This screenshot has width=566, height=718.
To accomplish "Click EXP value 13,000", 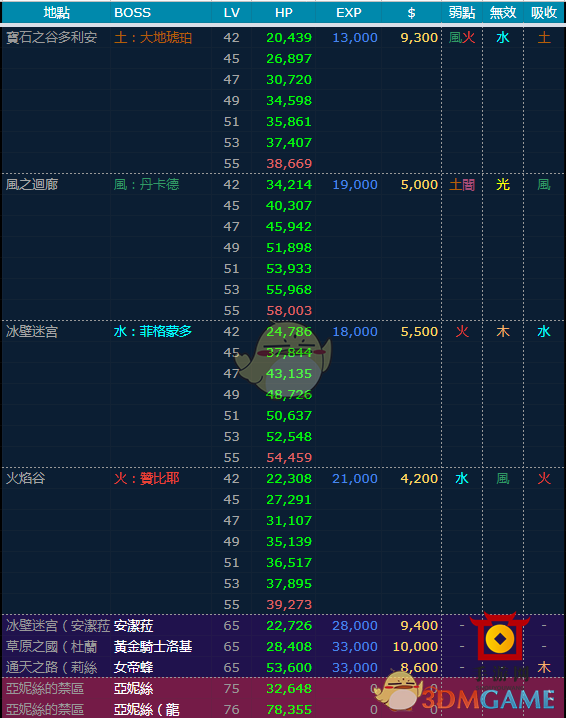I will pyautogui.click(x=355, y=38).
